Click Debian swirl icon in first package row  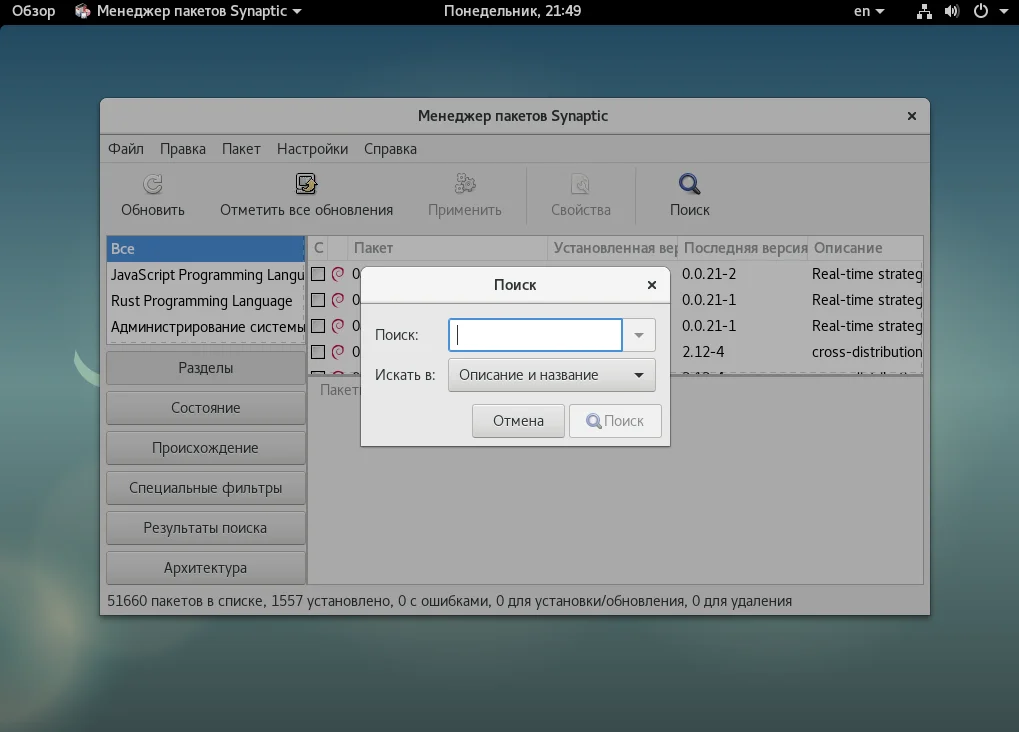338,274
